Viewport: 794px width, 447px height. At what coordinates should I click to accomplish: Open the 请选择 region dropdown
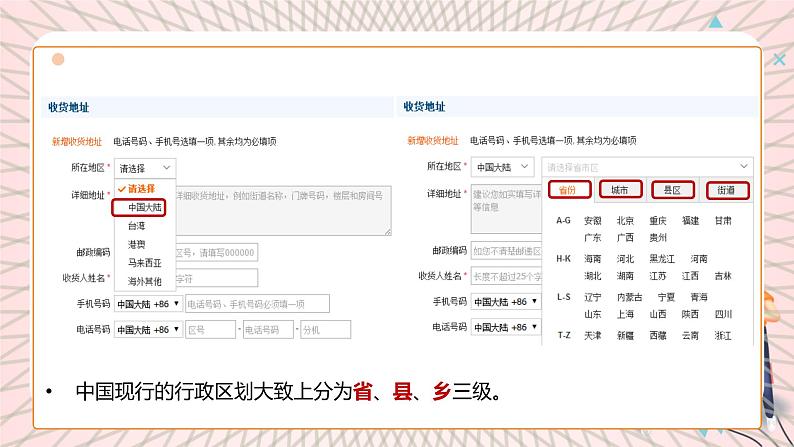coord(145,168)
